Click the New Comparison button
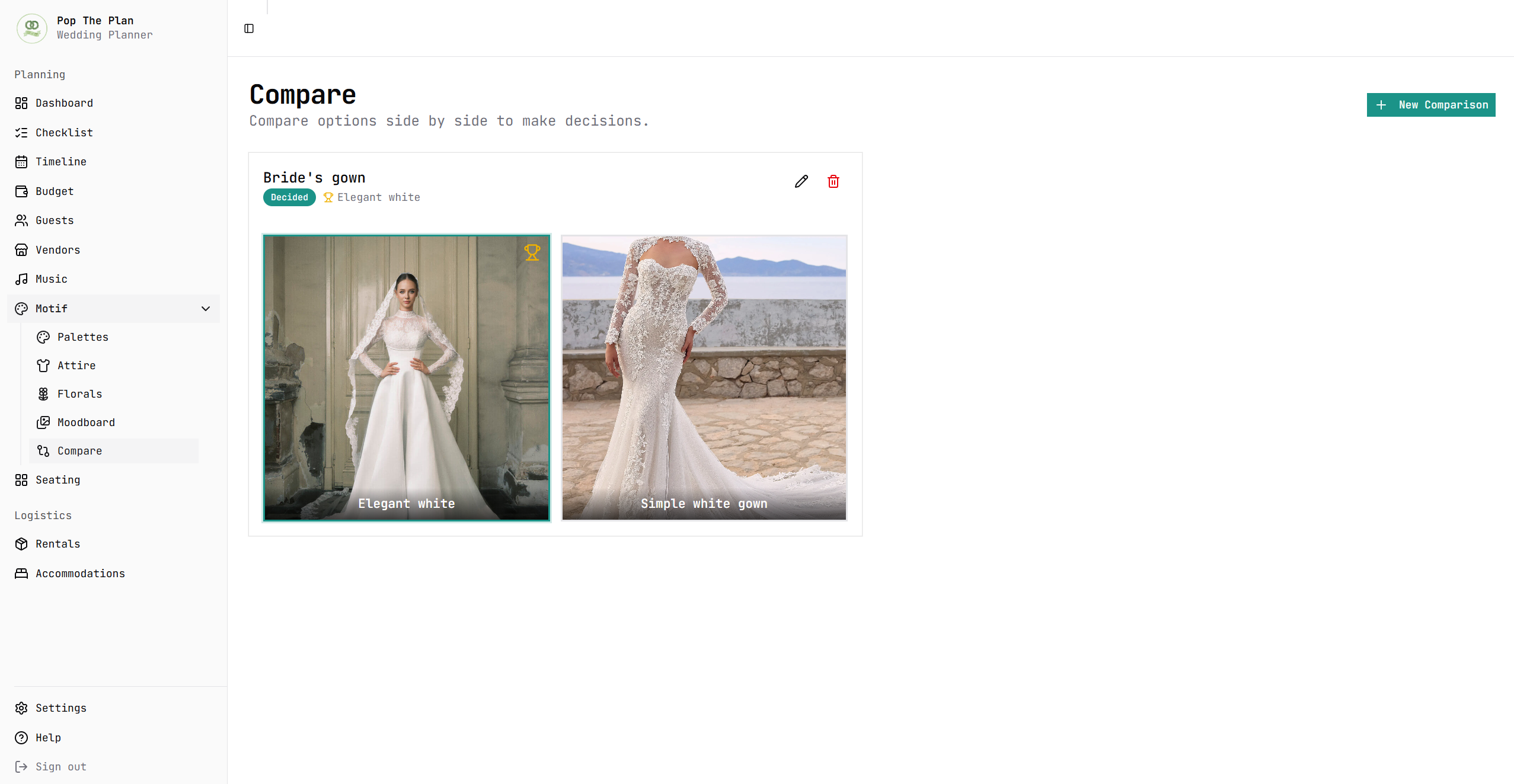The height and width of the screenshot is (784, 1514). pyautogui.click(x=1430, y=105)
